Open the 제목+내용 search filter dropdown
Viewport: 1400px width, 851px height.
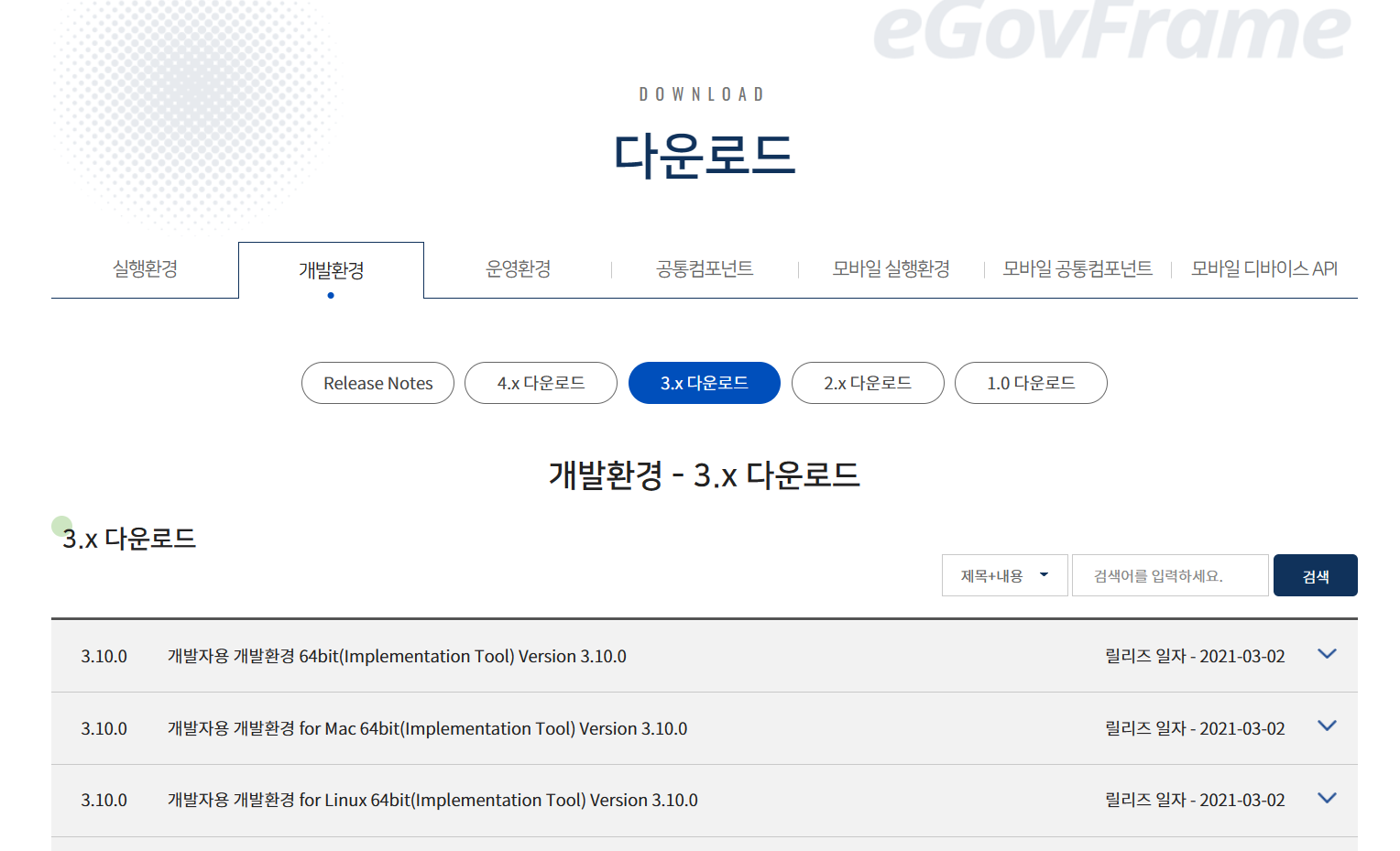point(1004,575)
